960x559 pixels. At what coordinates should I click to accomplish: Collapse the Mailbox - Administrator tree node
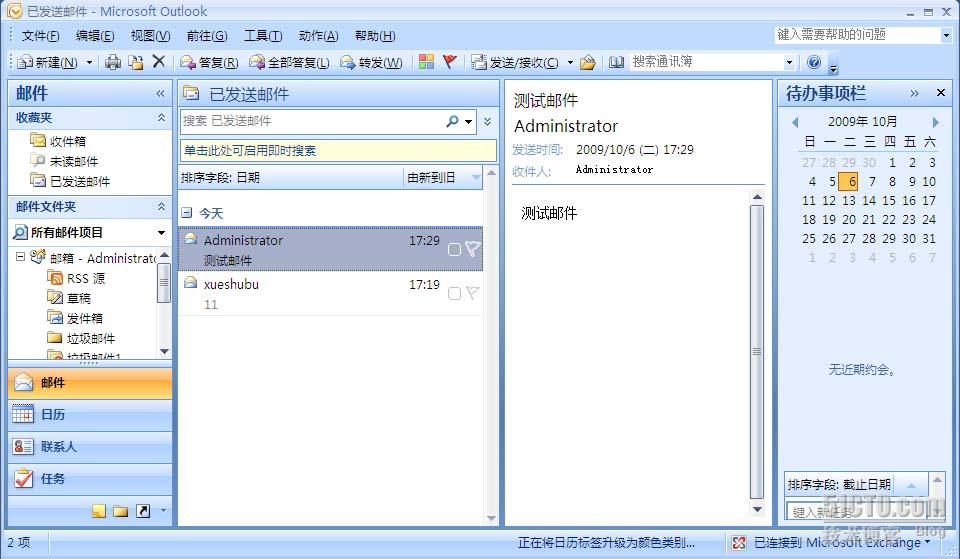[x=20, y=257]
